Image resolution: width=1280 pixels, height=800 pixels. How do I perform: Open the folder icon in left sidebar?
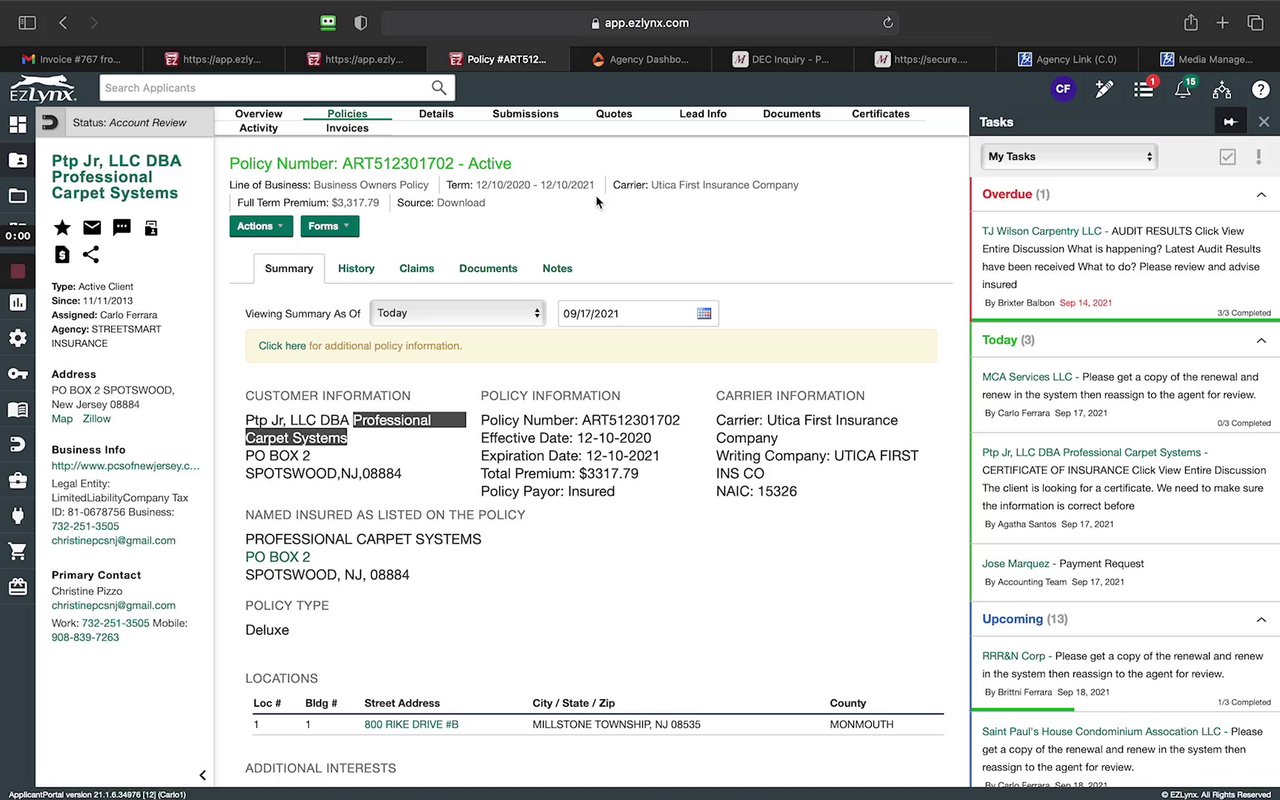click(17, 196)
